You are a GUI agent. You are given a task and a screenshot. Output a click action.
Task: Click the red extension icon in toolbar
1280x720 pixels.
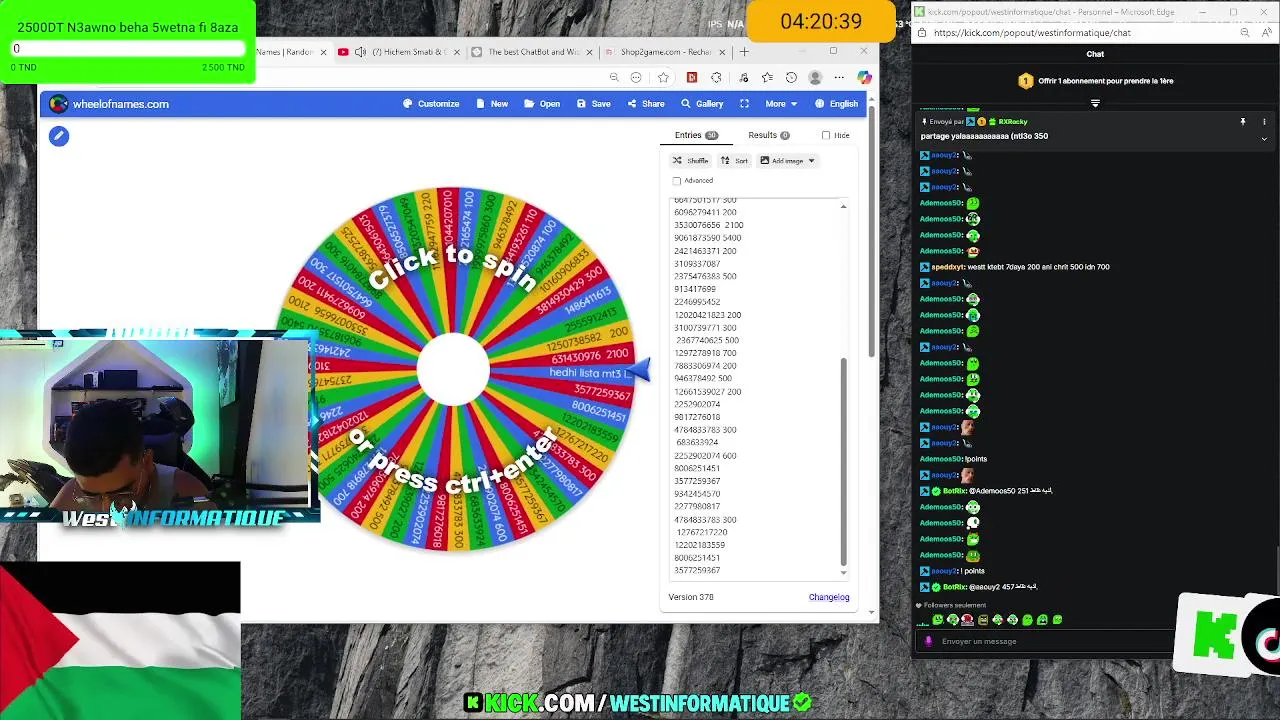(691, 78)
